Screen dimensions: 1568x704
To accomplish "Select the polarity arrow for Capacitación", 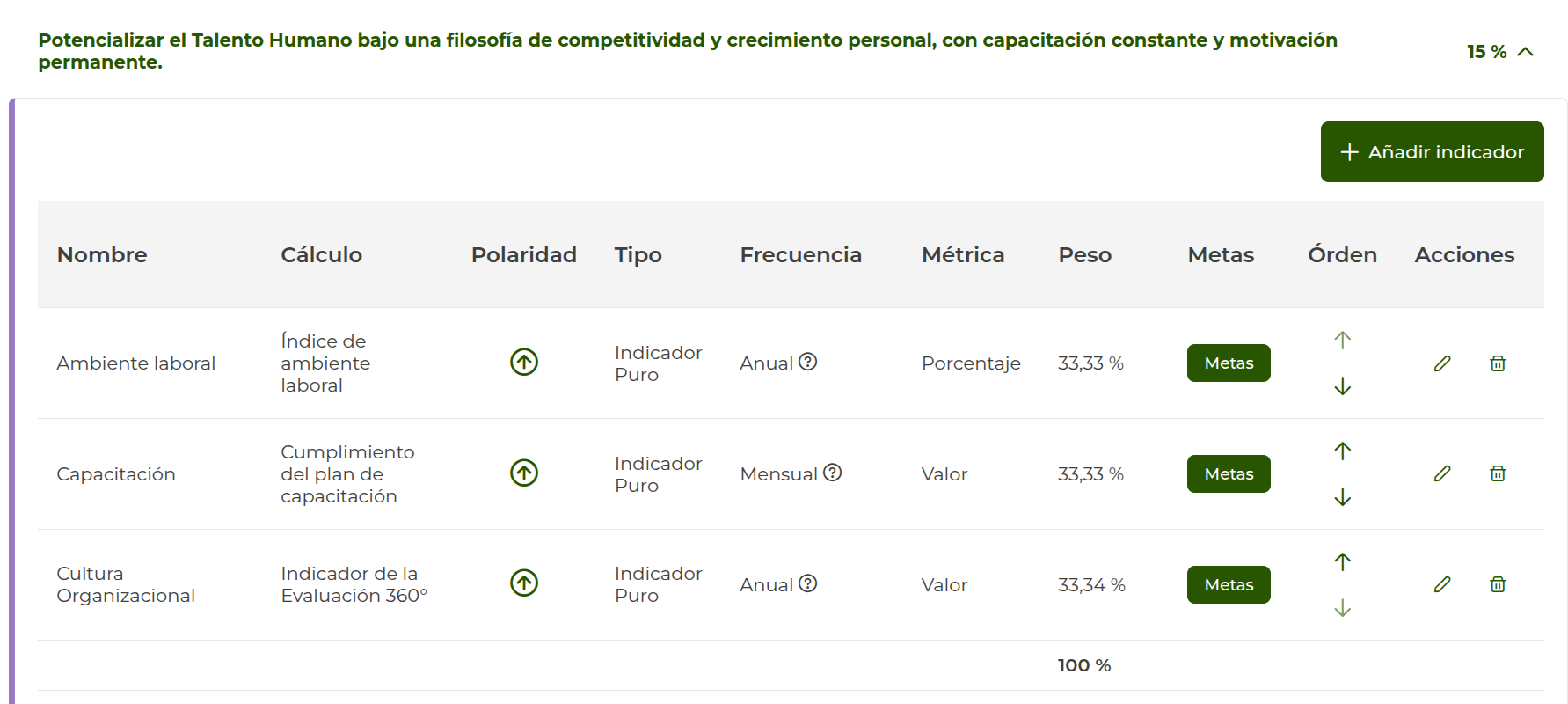I will (x=523, y=473).
